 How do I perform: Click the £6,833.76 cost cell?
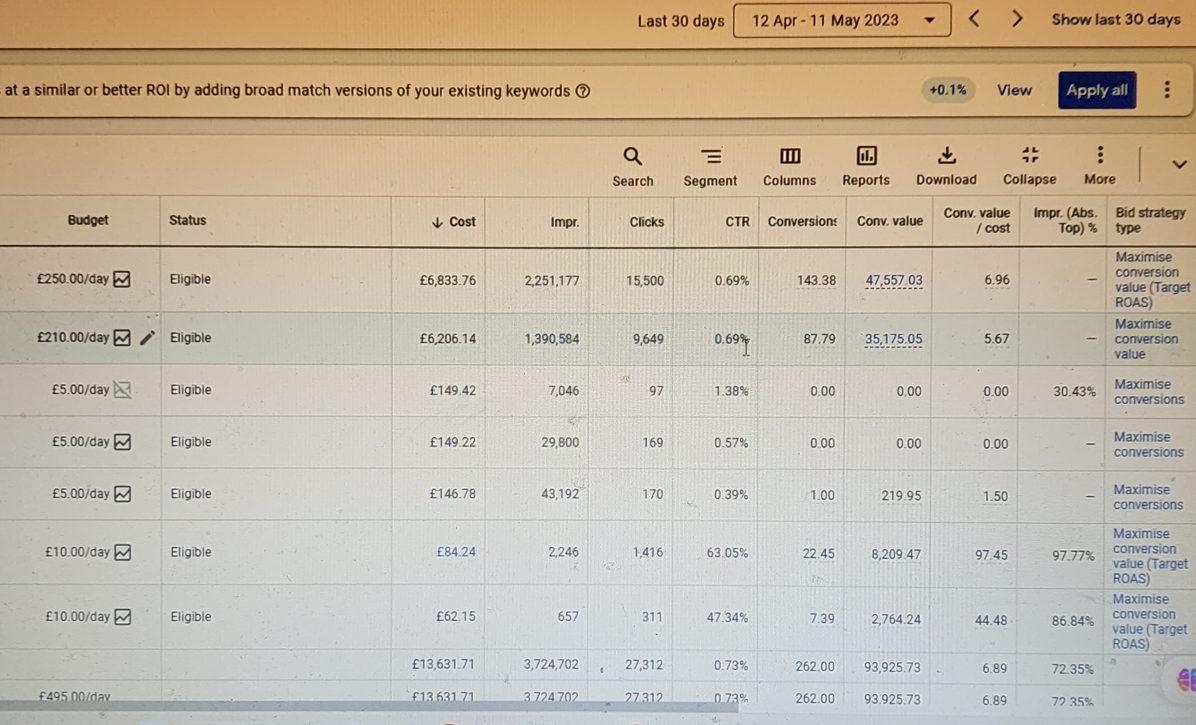pos(448,280)
